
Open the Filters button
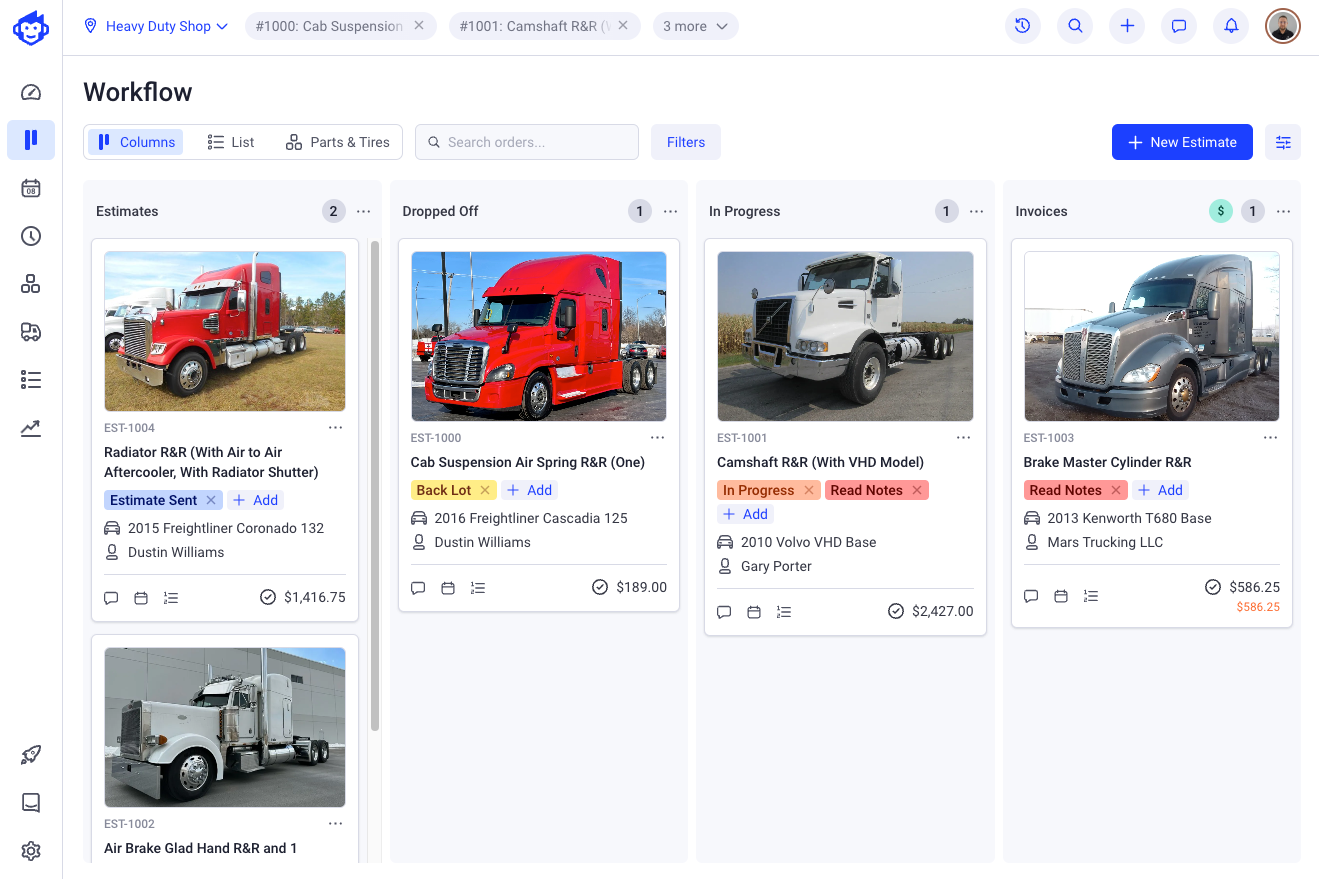(x=686, y=142)
